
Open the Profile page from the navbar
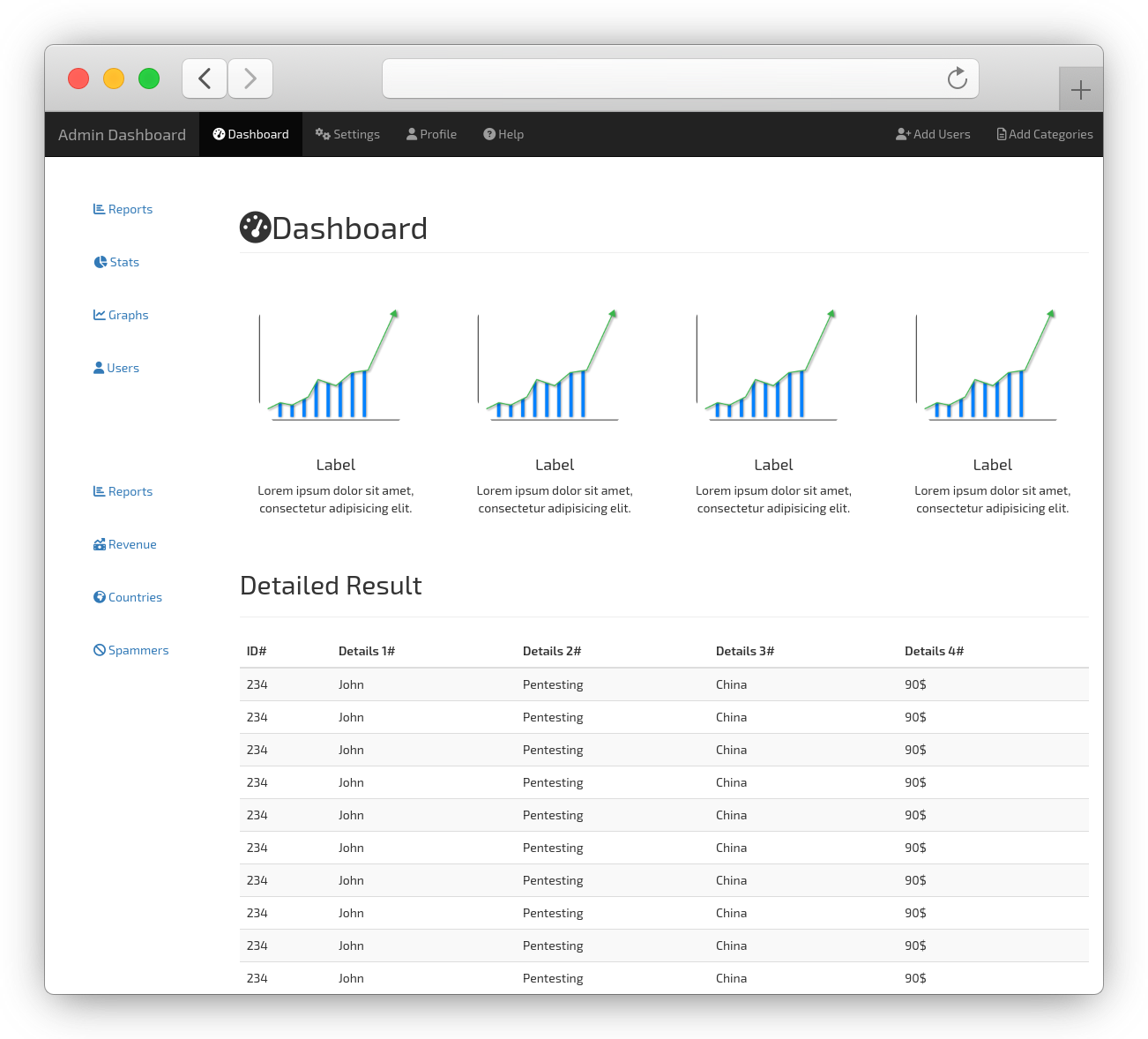pos(437,133)
